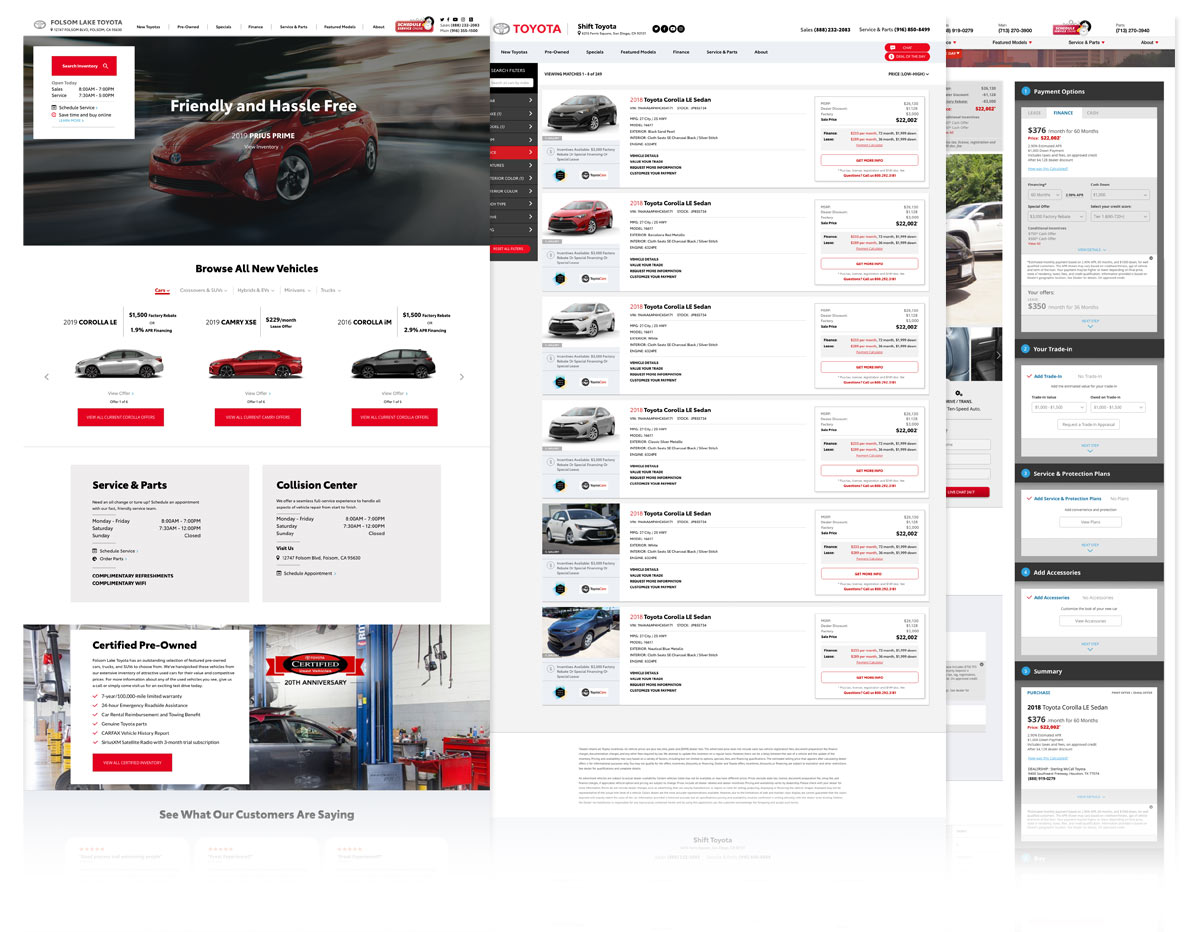Select the Cars vehicle category tab

click(x=162, y=290)
